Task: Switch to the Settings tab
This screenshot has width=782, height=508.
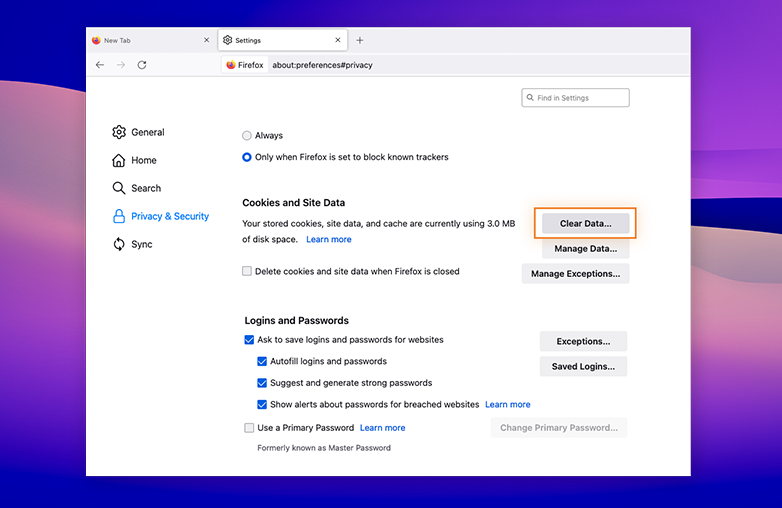Action: coord(282,40)
